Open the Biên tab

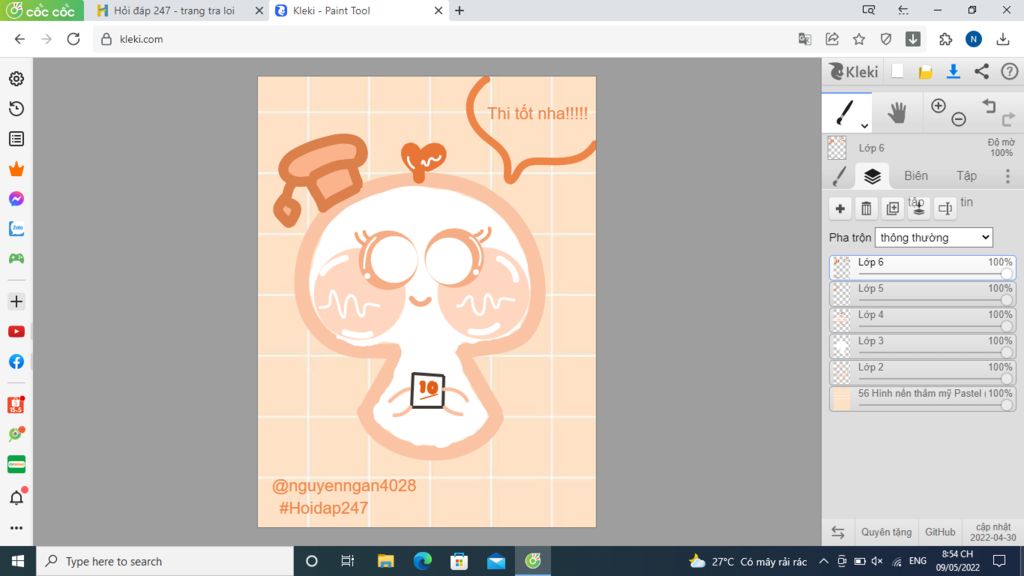tap(916, 176)
